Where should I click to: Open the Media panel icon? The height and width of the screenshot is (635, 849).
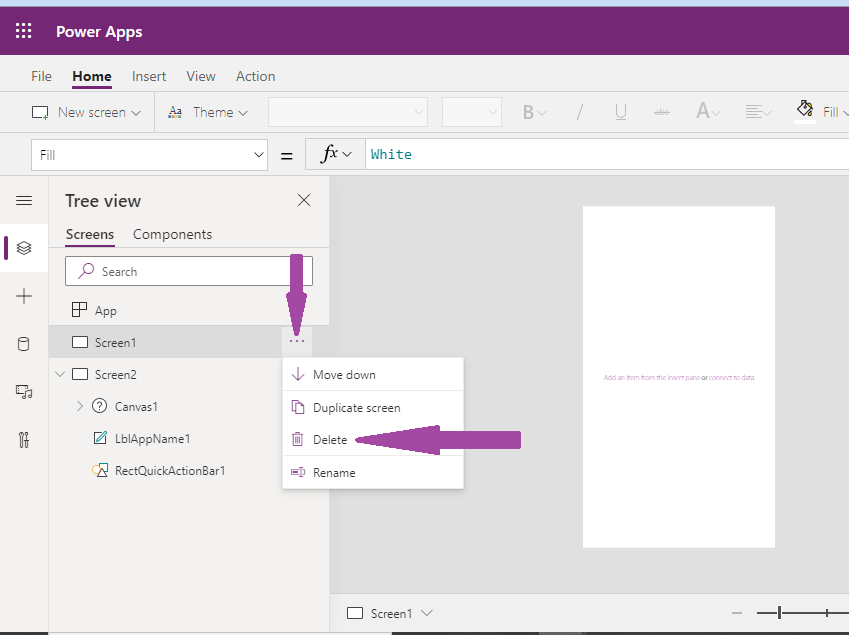click(23, 391)
